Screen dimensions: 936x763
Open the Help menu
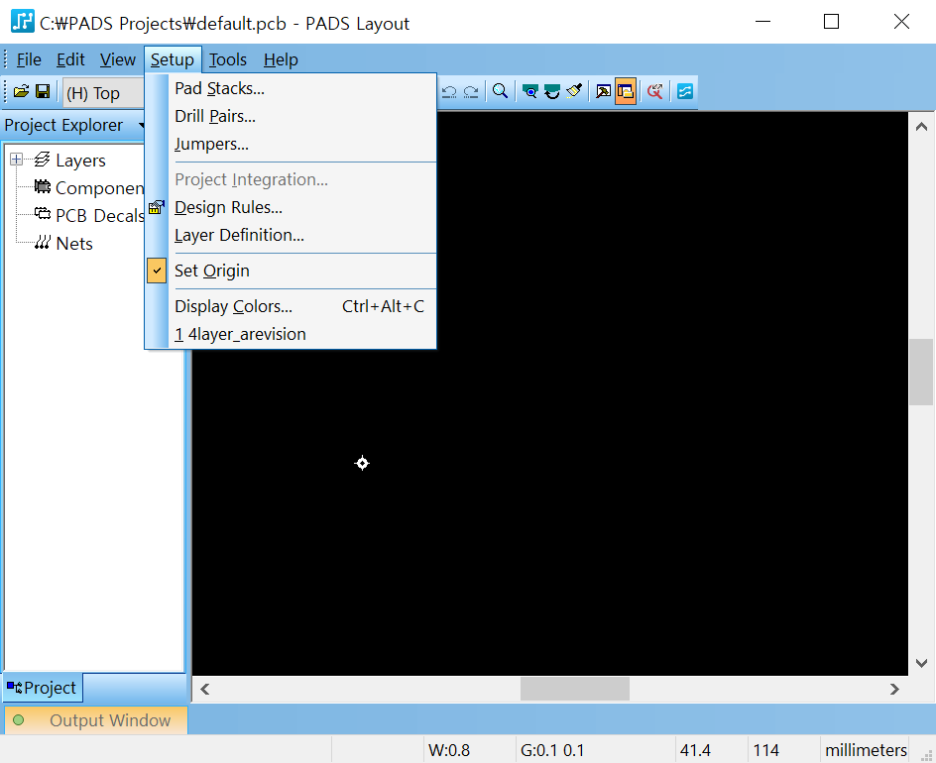point(281,60)
